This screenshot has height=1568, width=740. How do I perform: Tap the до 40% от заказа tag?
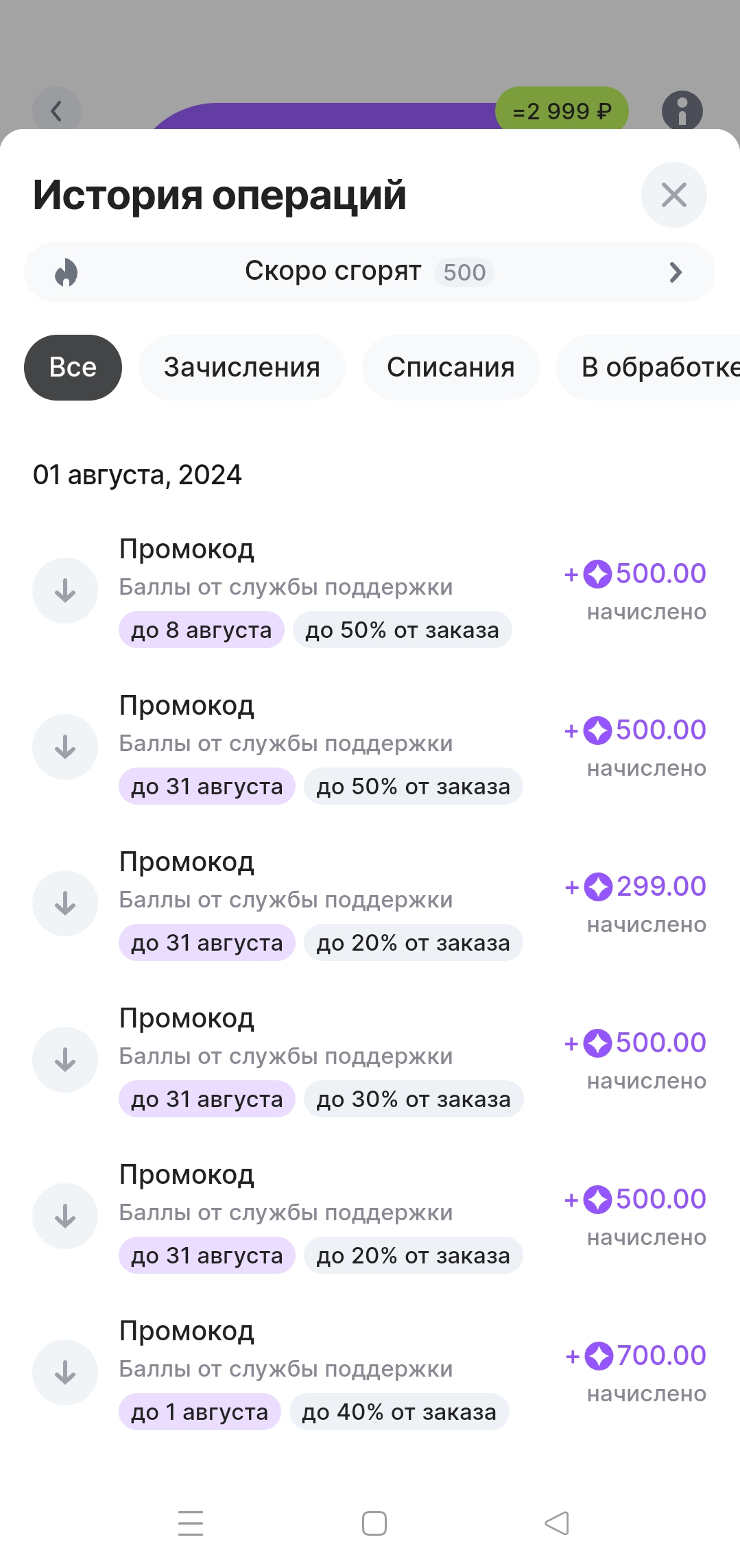399,1412
